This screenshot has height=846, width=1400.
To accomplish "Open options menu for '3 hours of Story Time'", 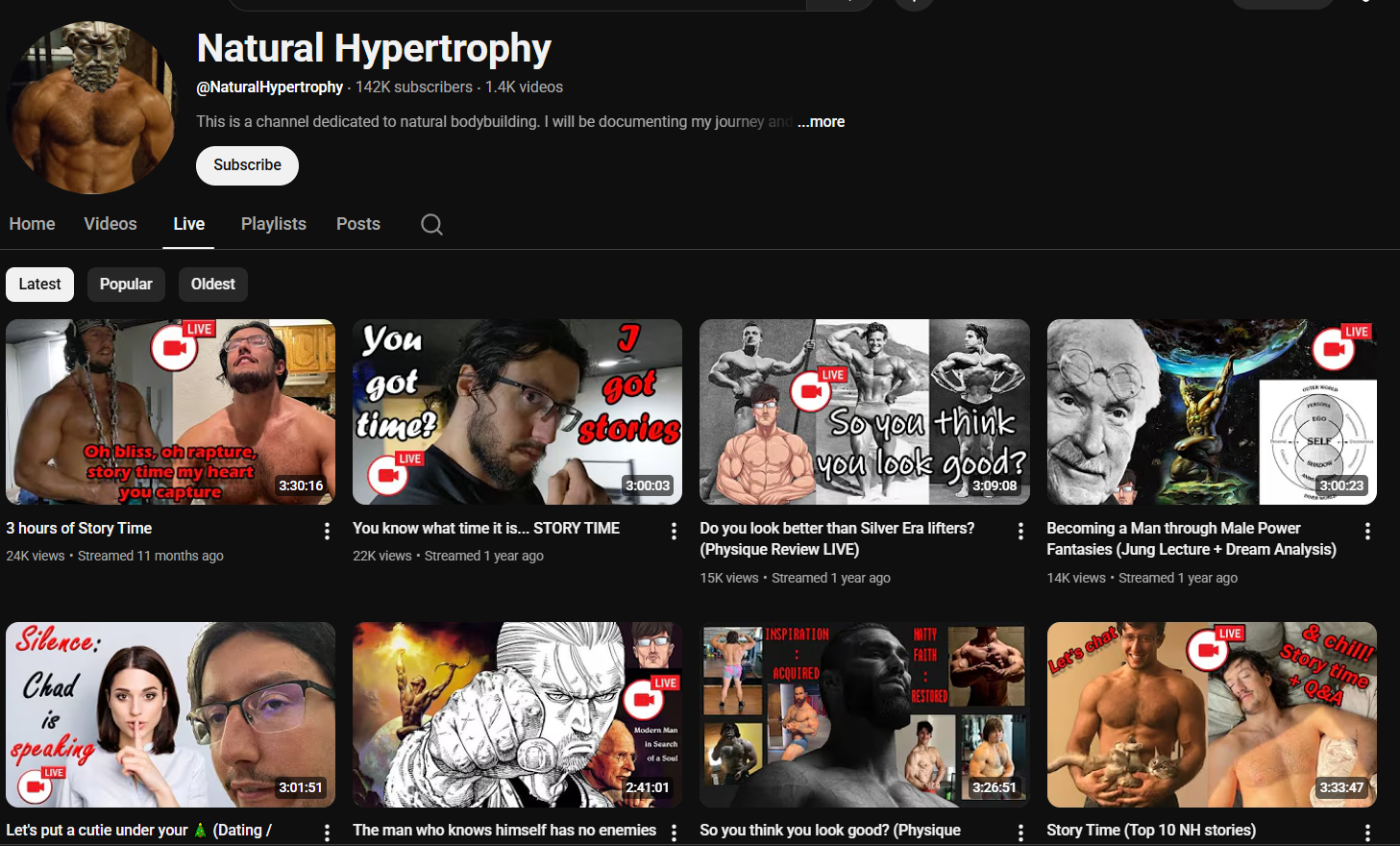I will click(x=327, y=531).
